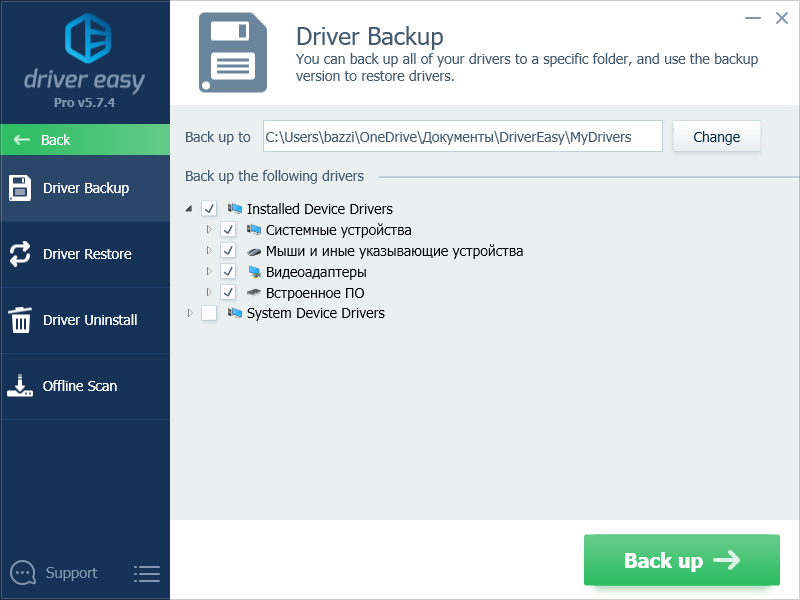
Task: Select the Offline Scan menu item
Action: point(80,386)
